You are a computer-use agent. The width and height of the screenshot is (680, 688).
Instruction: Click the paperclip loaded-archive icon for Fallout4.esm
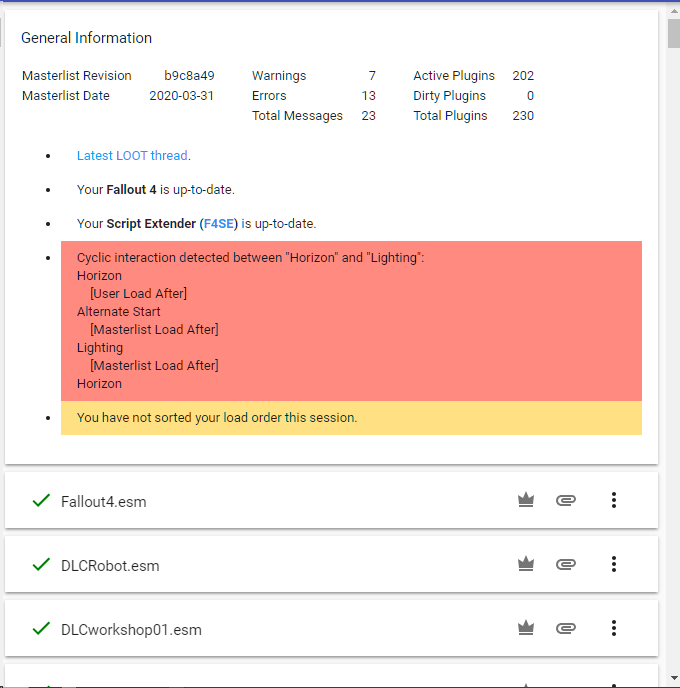(x=565, y=500)
